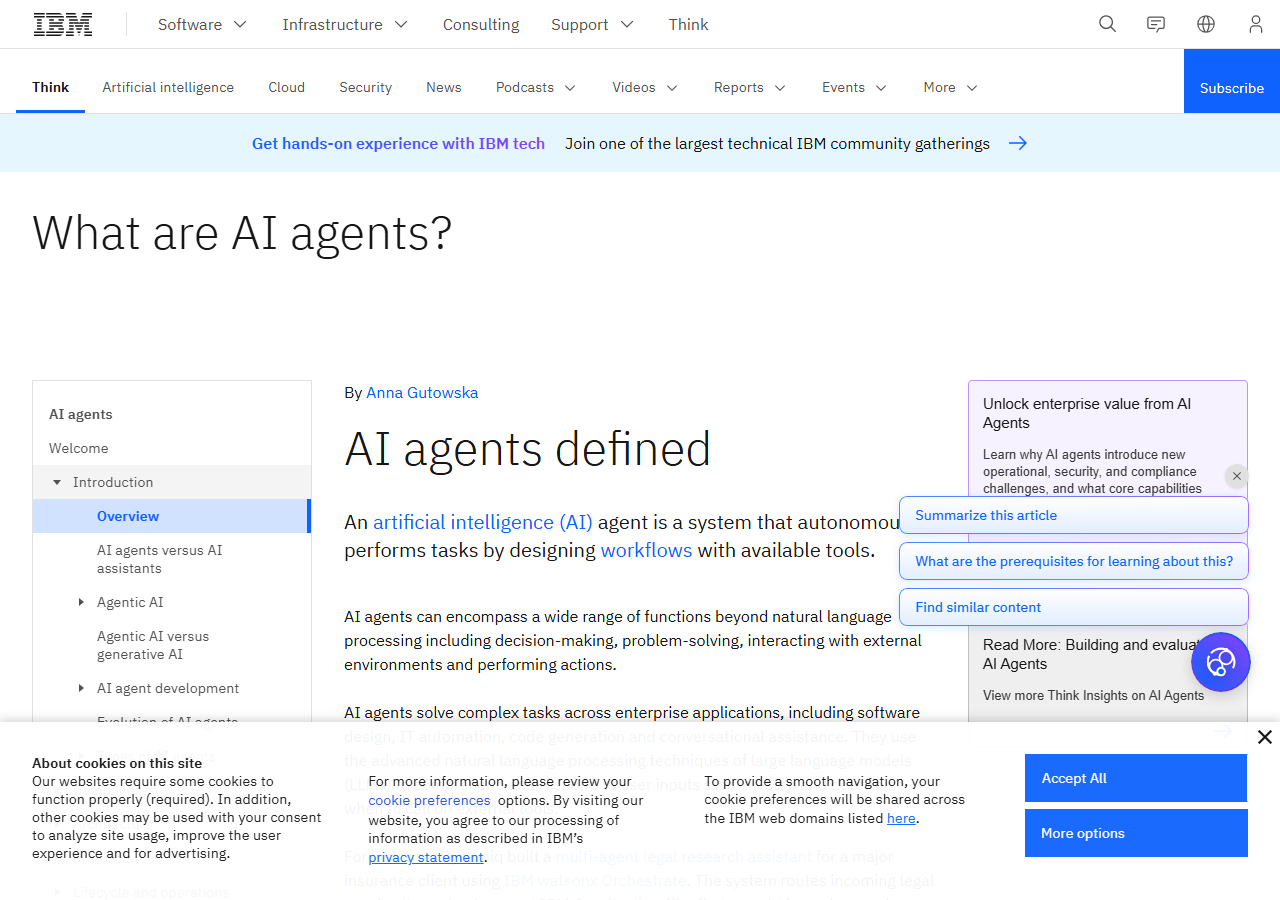Select the Artificial intelligence tab
Image resolution: width=1280 pixels, height=900 pixels.
click(168, 87)
